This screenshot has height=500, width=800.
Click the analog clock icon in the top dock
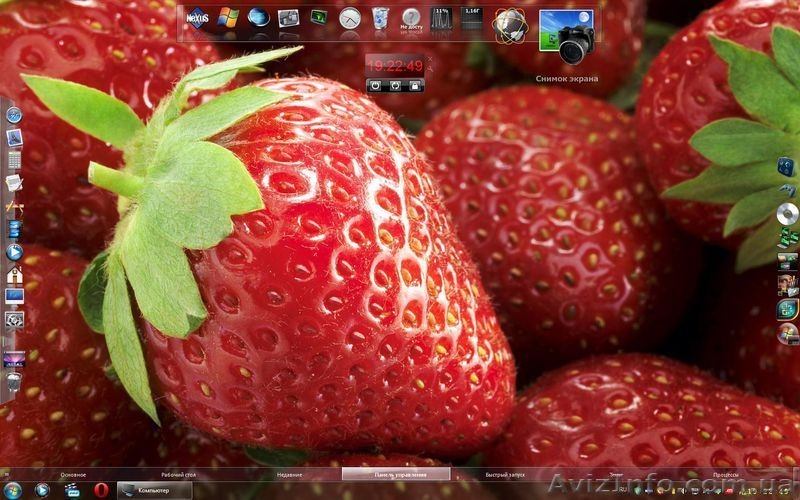coord(349,18)
